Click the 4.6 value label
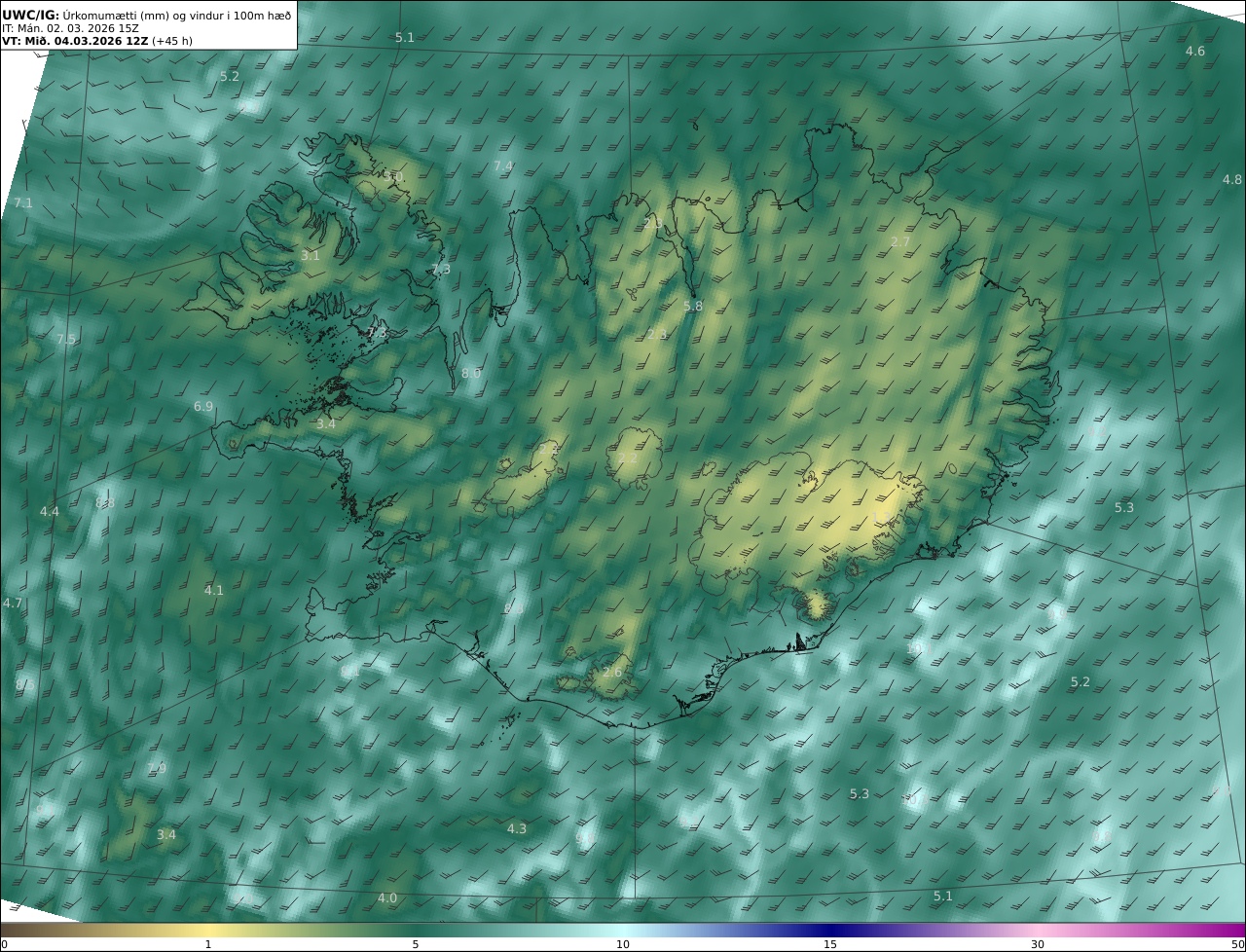The image size is (1246, 952). [x=1194, y=52]
